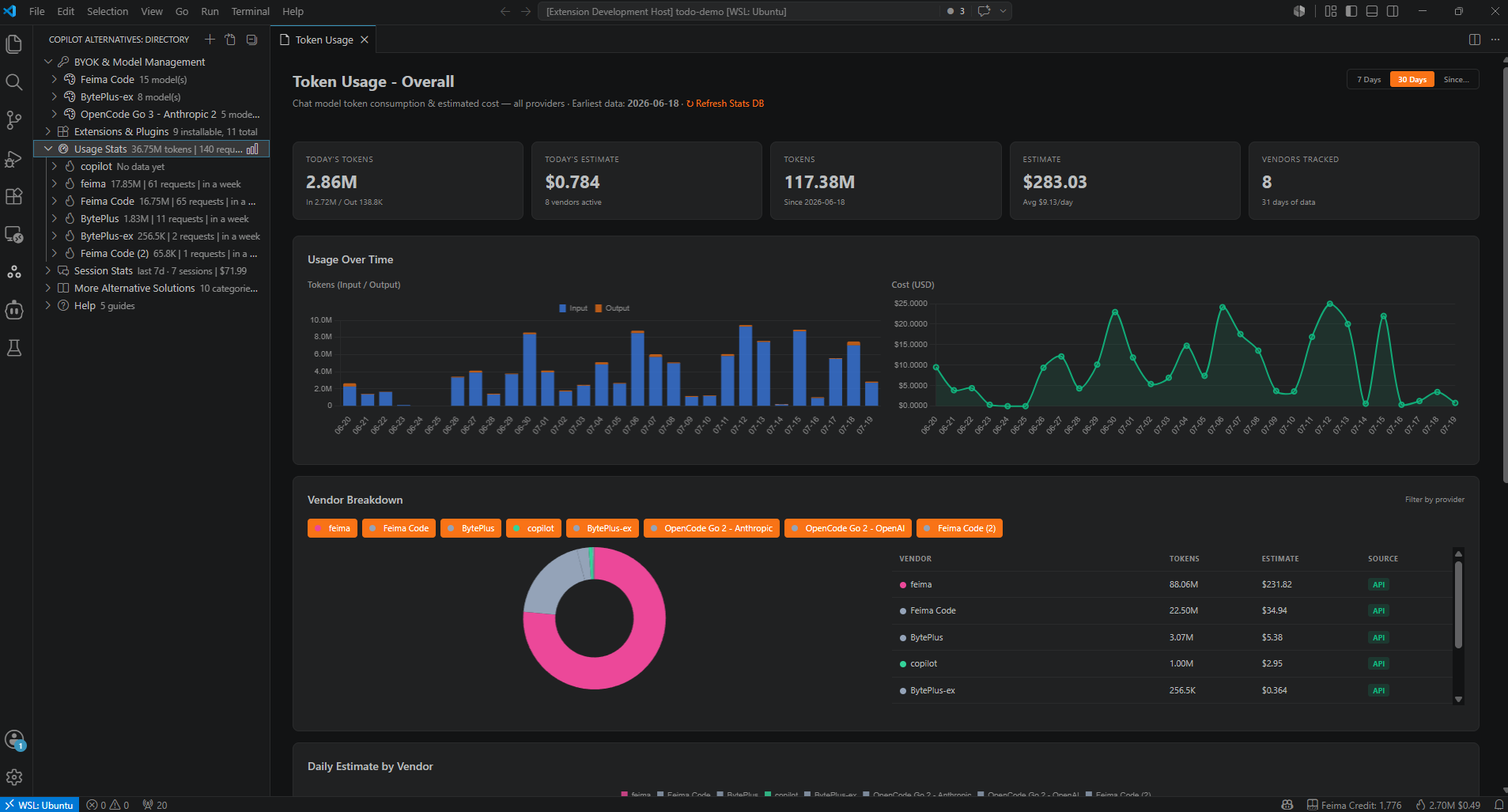Open the File menu
Screen dimensions: 1508x812
coord(37,11)
